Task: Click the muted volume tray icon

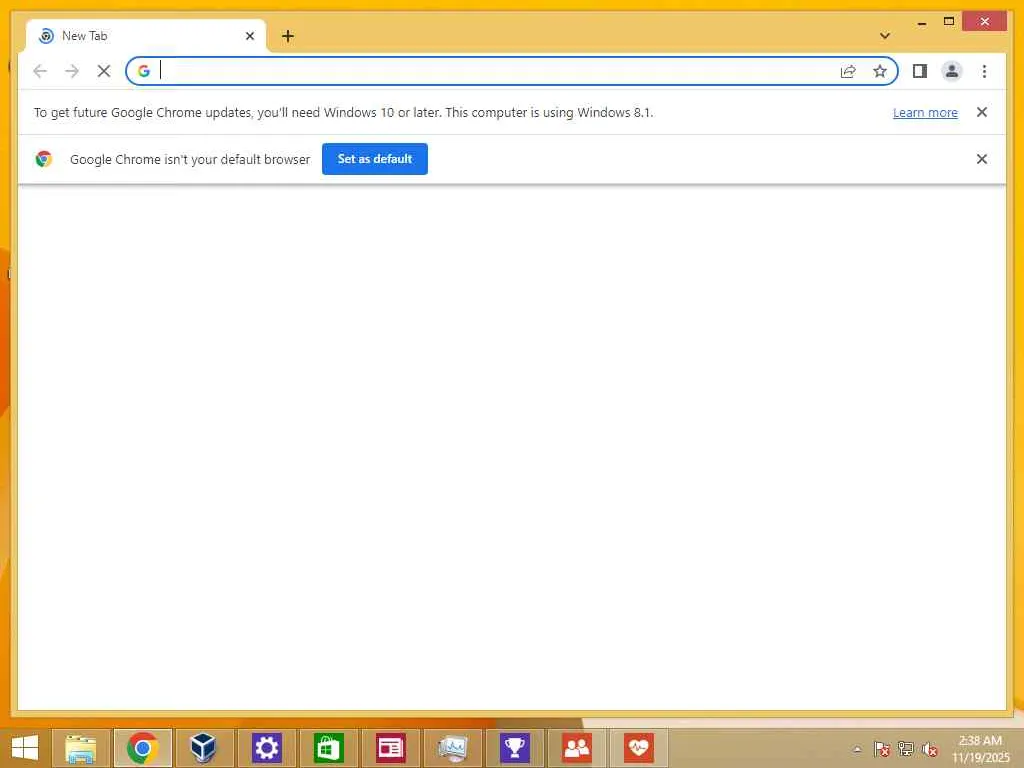Action: (930, 749)
